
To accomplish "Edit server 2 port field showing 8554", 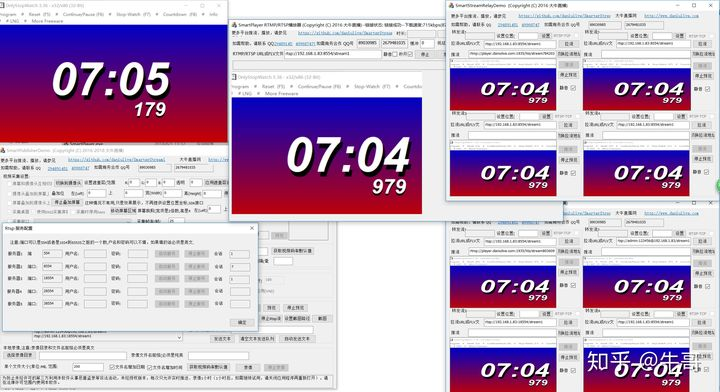I will coord(52,266).
